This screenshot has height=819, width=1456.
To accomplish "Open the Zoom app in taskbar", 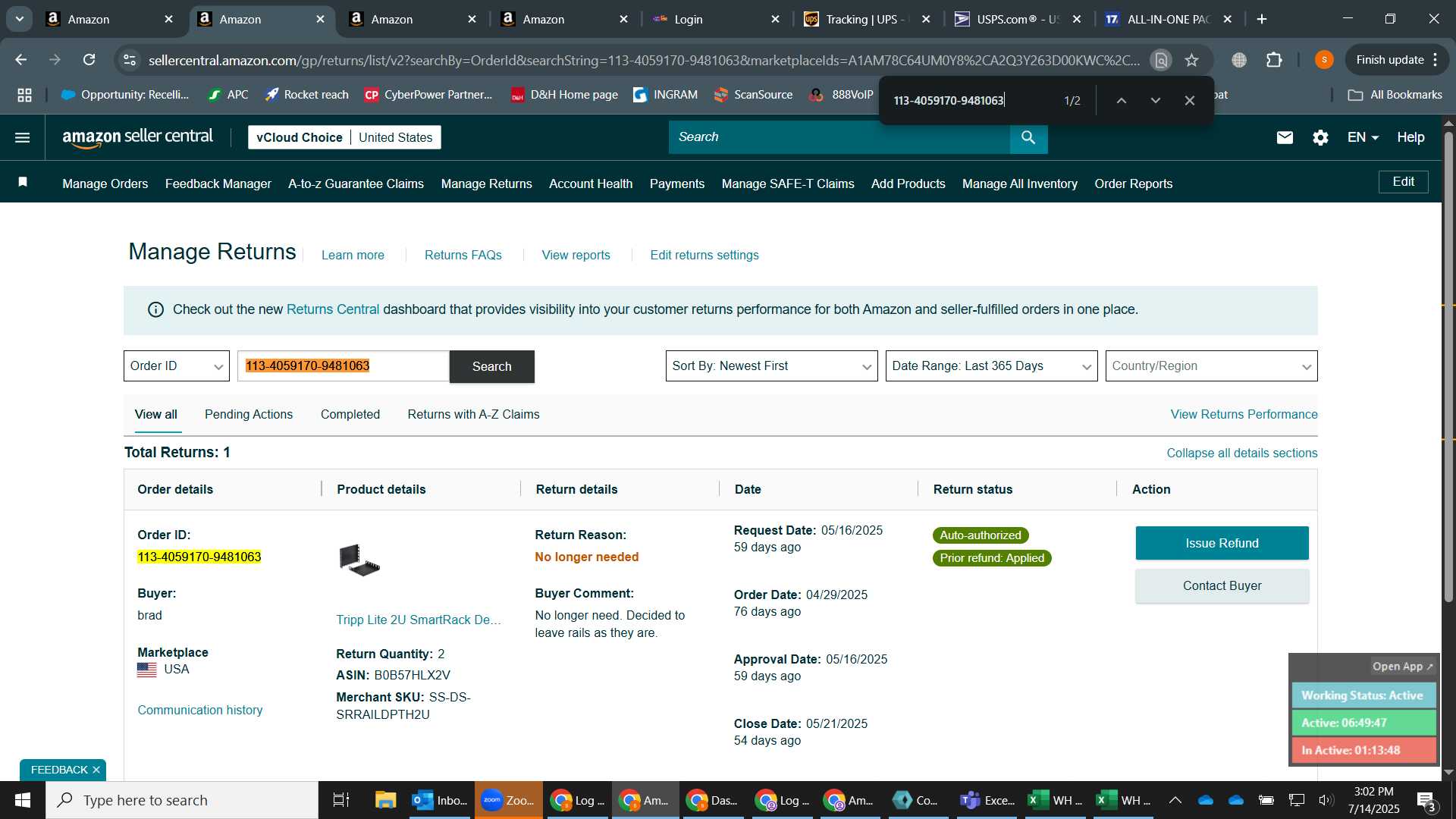I will point(509,800).
